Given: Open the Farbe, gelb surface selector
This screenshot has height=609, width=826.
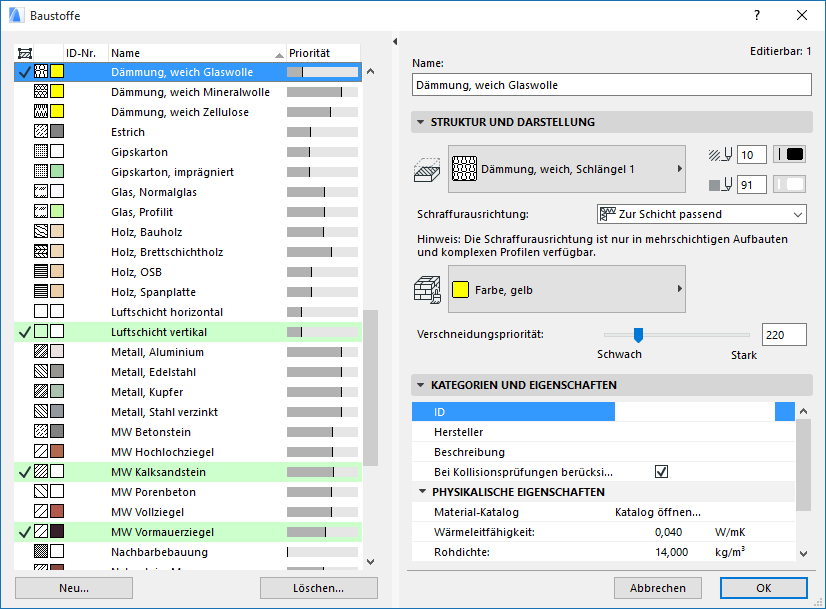Looking at the screenshot, I should [x=567, y=289].
